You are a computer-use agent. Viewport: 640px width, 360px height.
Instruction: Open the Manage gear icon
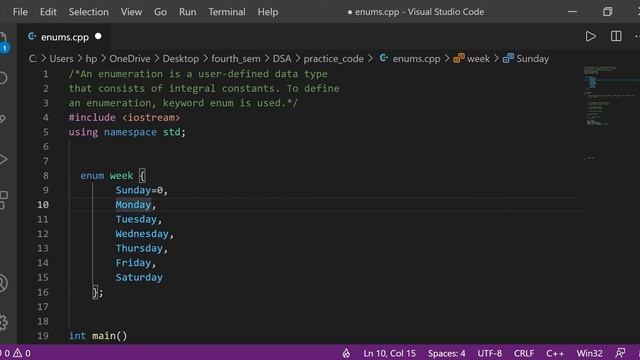pos(3,322)
